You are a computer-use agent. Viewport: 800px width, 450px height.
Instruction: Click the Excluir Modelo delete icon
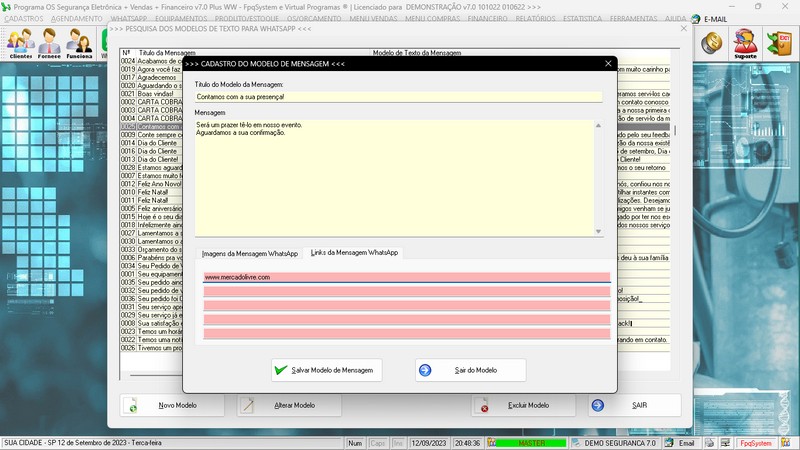click(482, 405)
